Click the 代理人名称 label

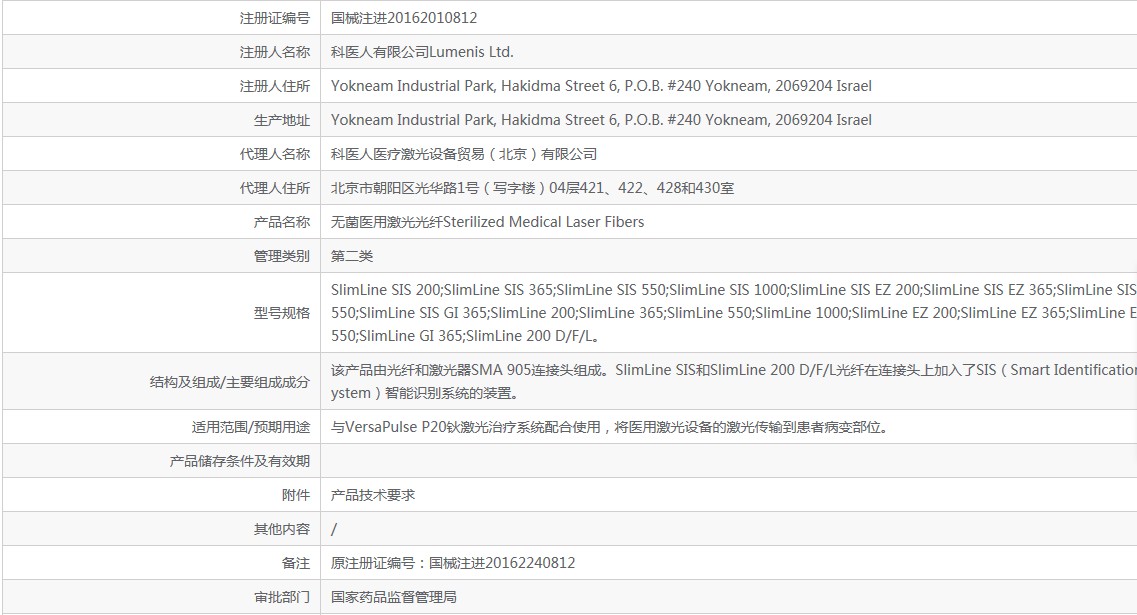(275, 154)
